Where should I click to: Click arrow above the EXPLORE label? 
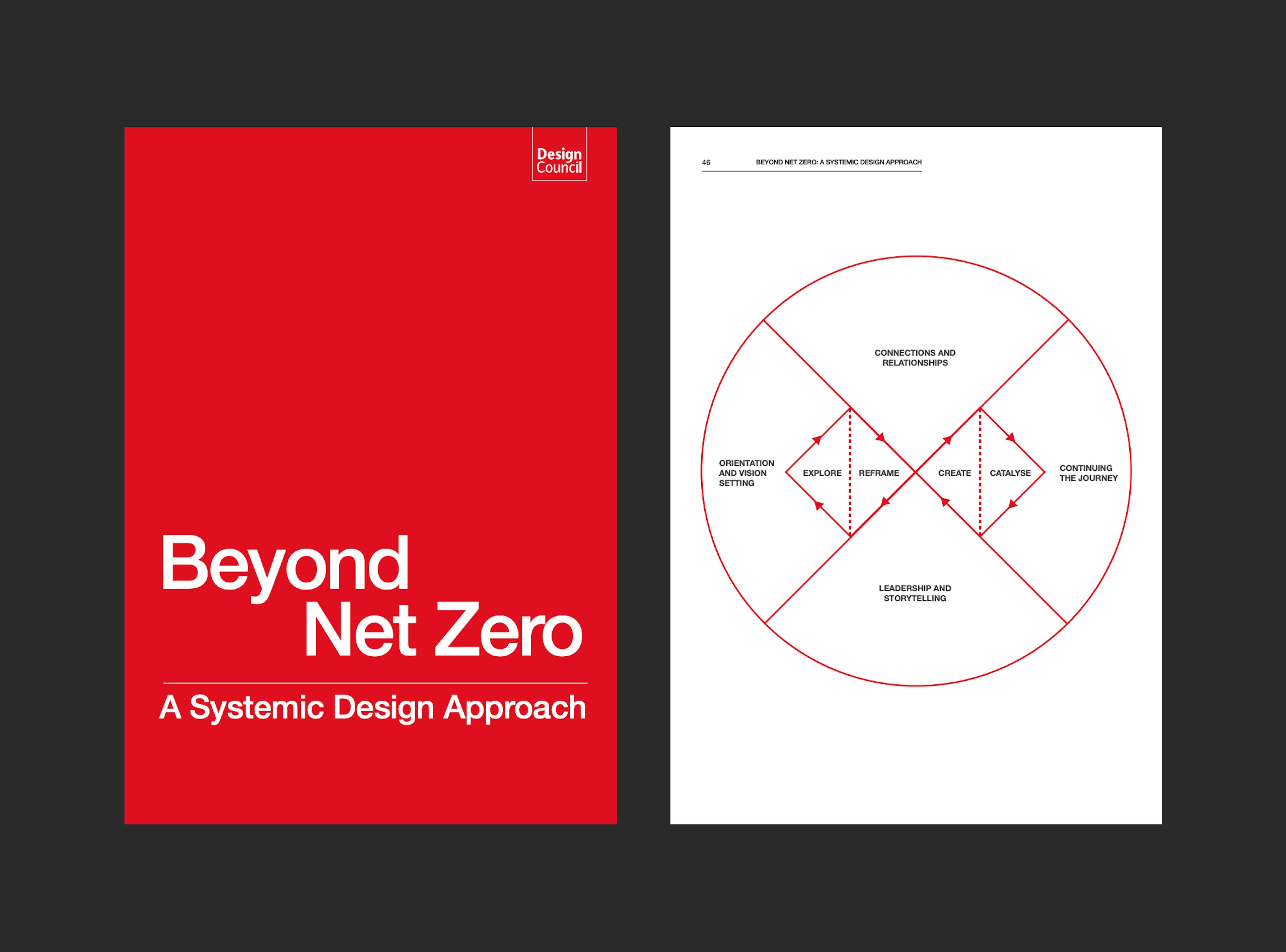click(x=817, y=440)
